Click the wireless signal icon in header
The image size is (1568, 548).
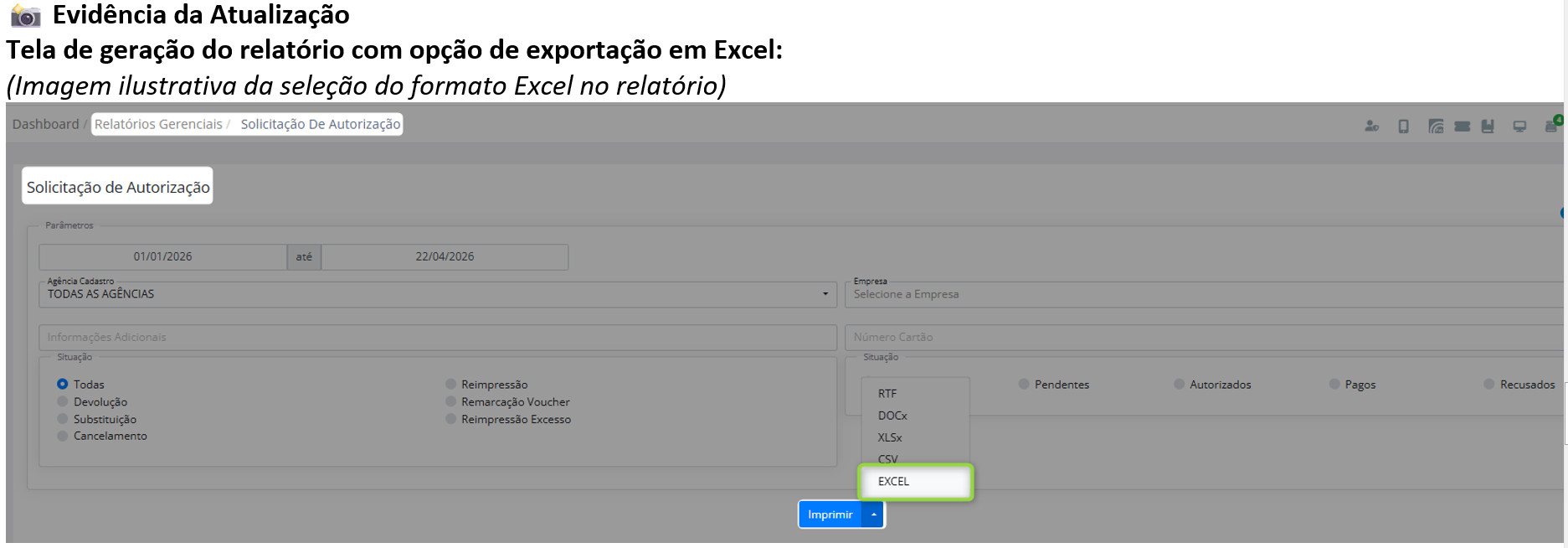[x=1436, y=127]
